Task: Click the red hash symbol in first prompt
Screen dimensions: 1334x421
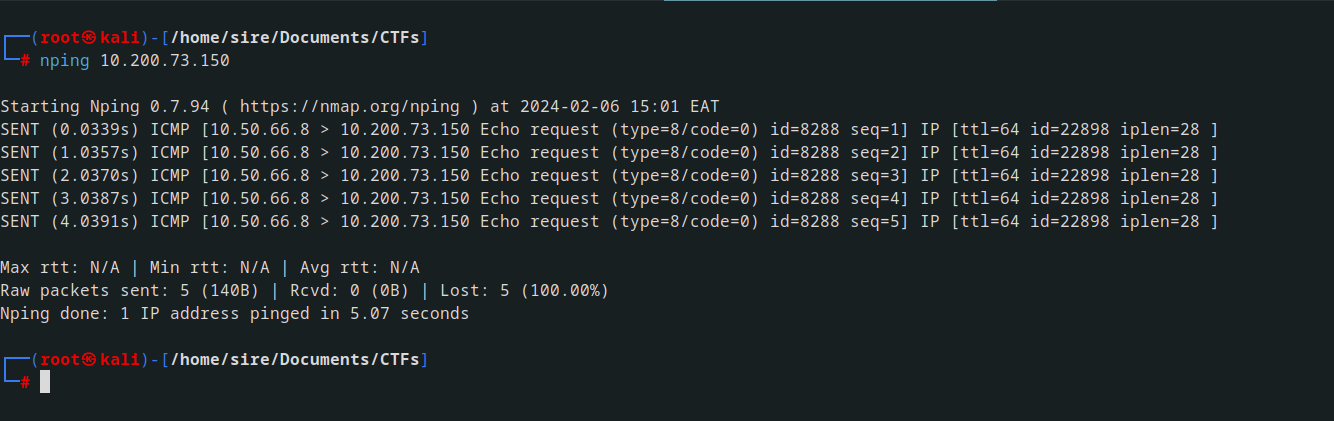Action: (25, 61)
